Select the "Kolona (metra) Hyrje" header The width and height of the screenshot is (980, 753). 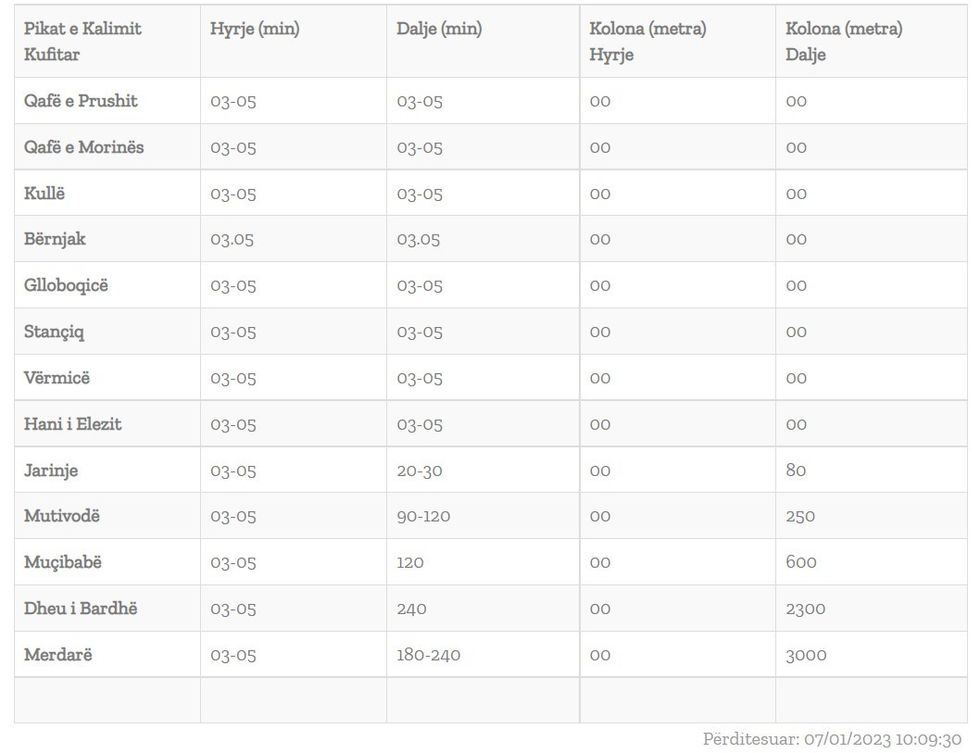tap(647, 41)
